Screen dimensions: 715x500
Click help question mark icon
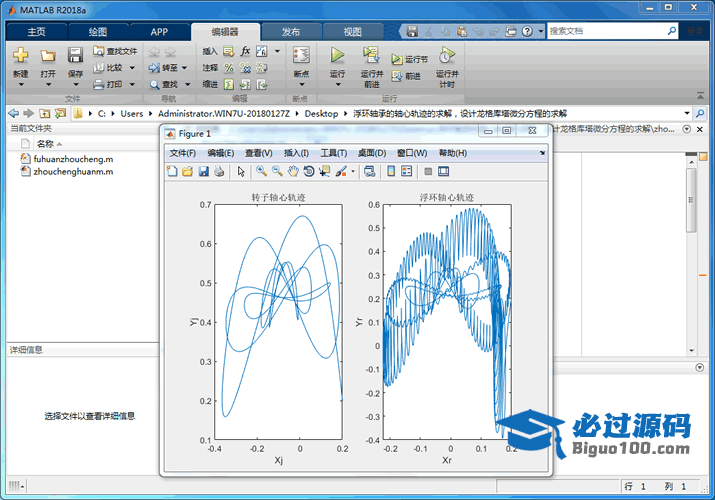coord(528,31)
